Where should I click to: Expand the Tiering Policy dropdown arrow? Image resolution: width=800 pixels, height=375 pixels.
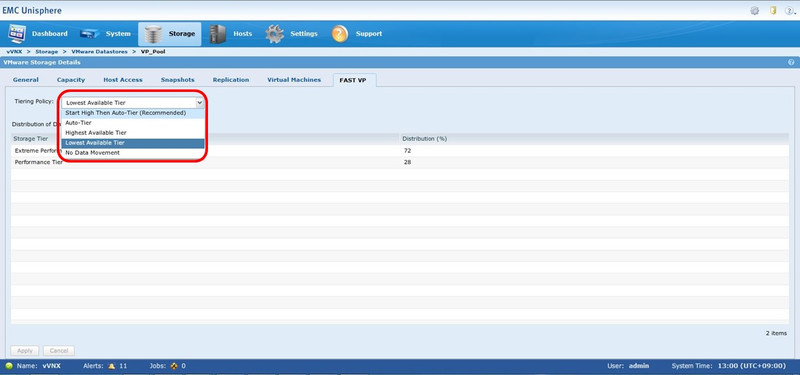[x=199, y=103]
